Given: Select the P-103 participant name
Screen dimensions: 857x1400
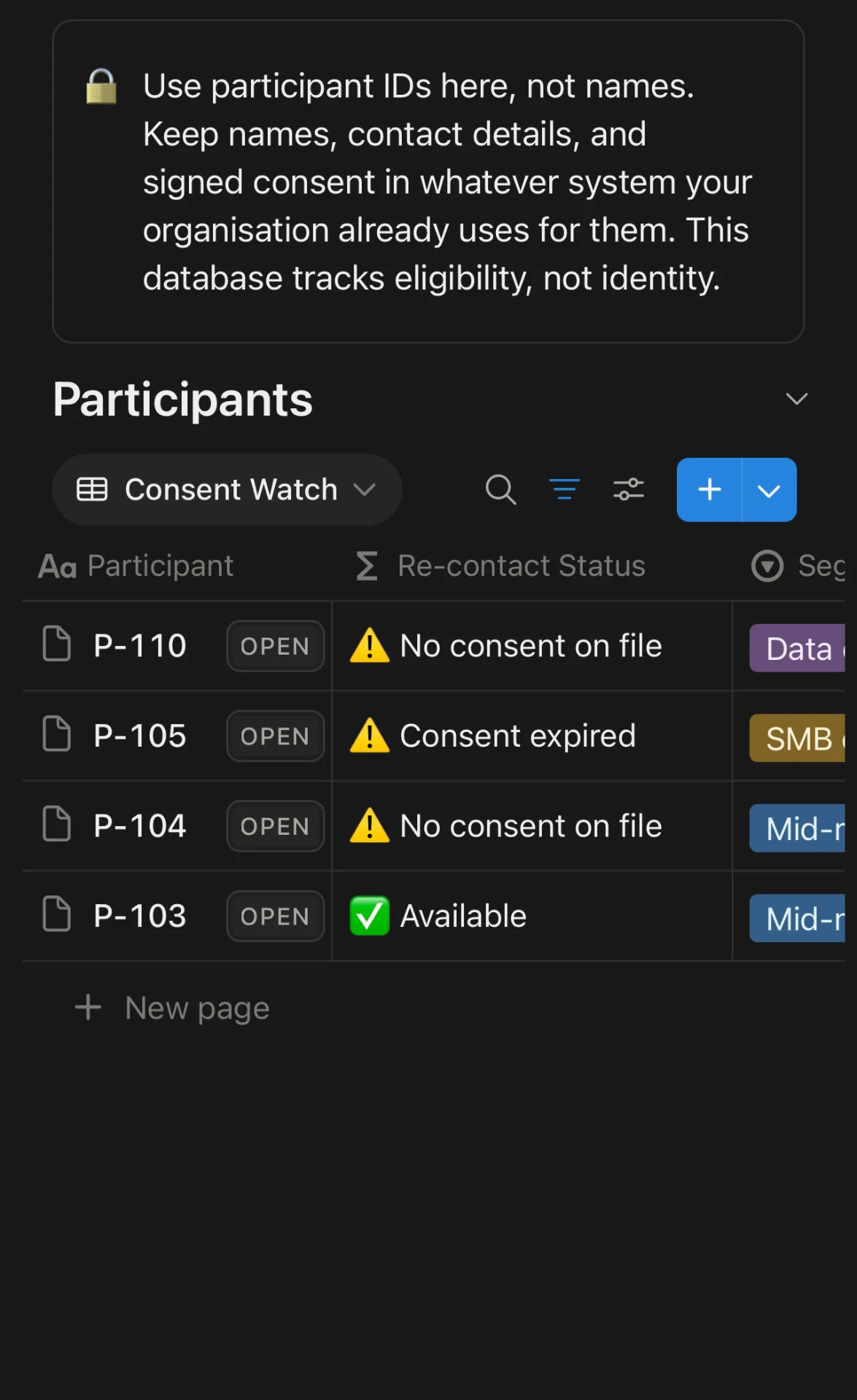Looking at the screenshot, I should click(x=140, y=917).
